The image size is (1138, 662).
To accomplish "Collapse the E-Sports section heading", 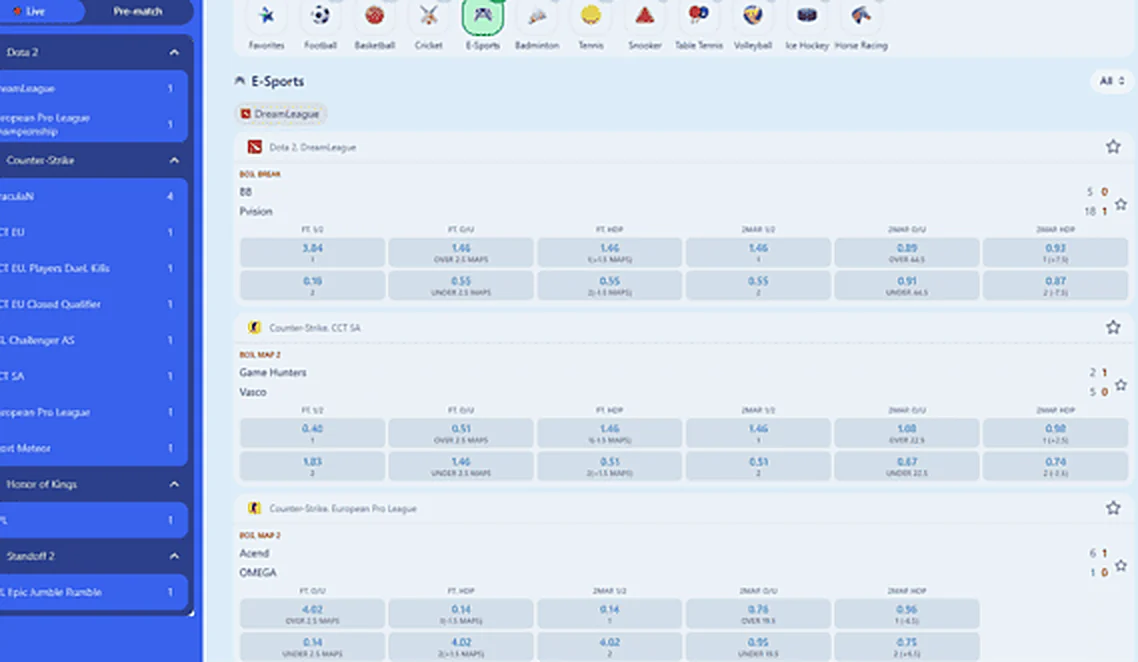I will pyautogui.click(x=240, y=81).
